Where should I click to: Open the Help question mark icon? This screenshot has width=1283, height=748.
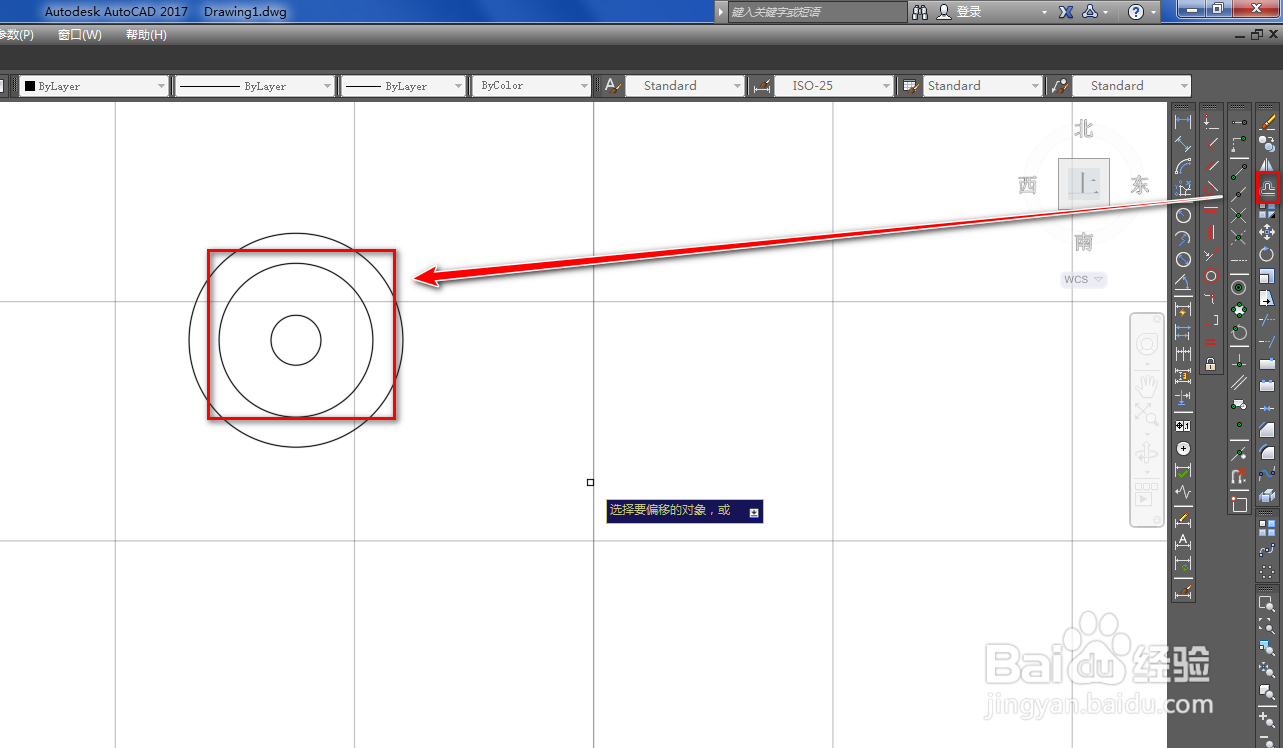(x=1135, y=12)
